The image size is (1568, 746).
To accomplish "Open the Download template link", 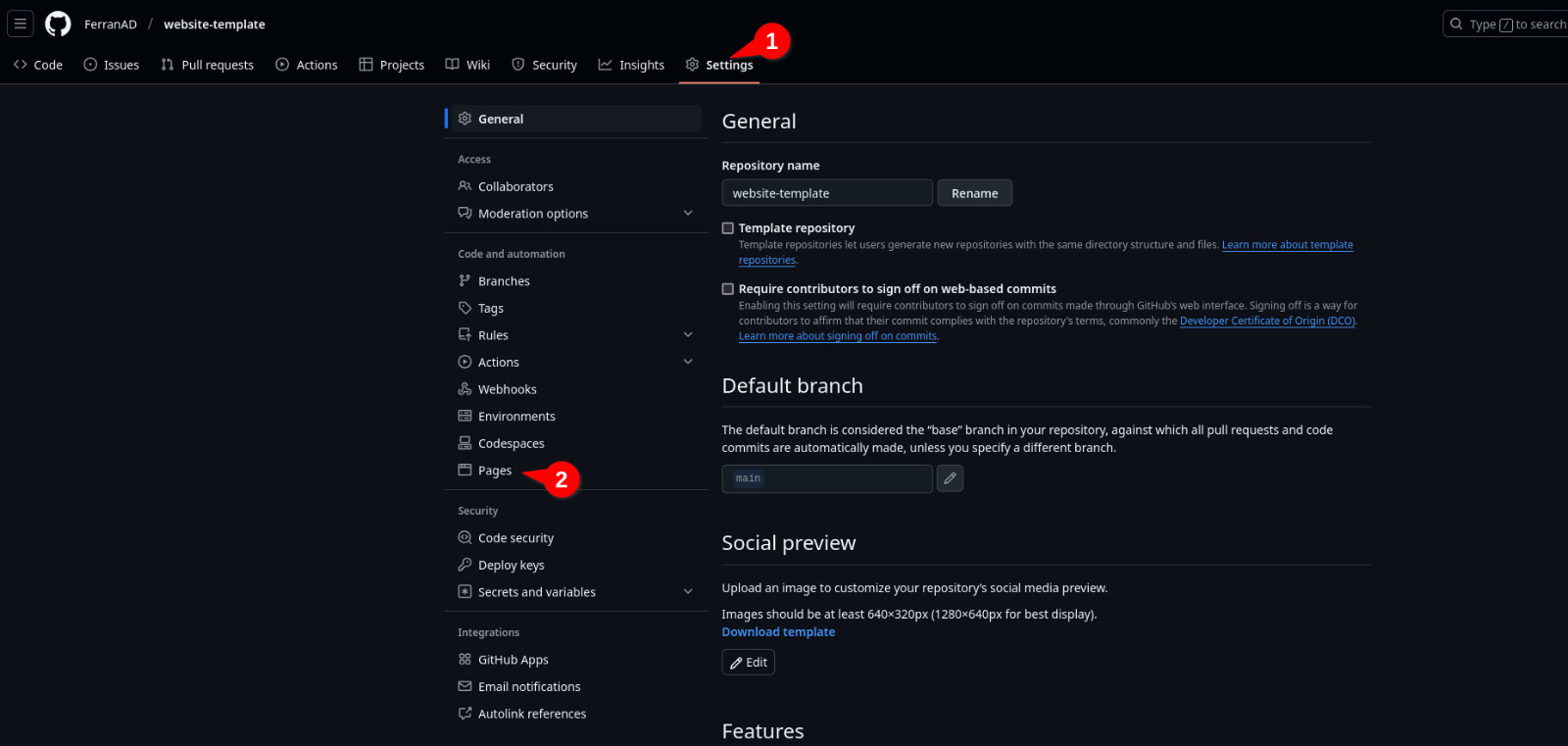I will [778, 632].
